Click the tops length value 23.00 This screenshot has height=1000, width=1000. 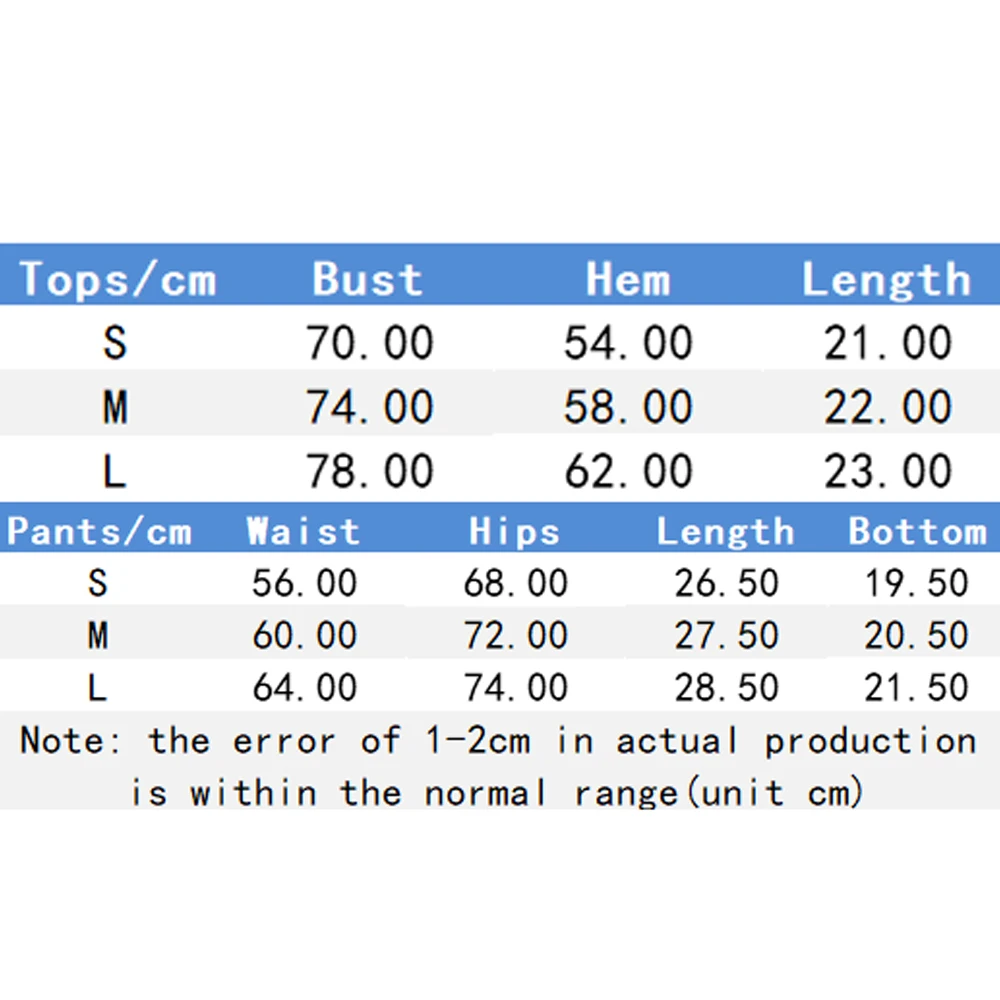point(887,471)
